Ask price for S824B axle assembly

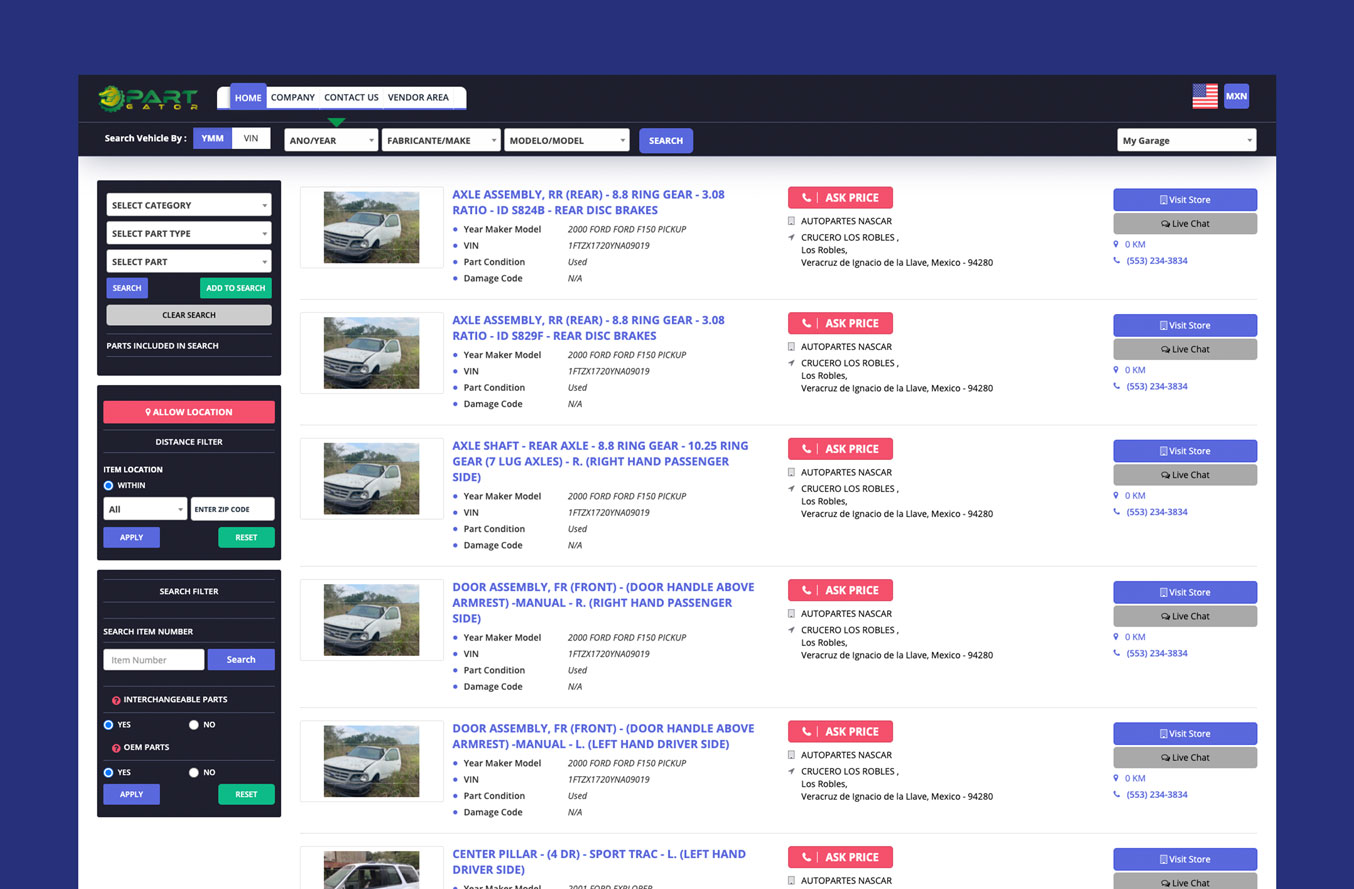tap(840, 198)
